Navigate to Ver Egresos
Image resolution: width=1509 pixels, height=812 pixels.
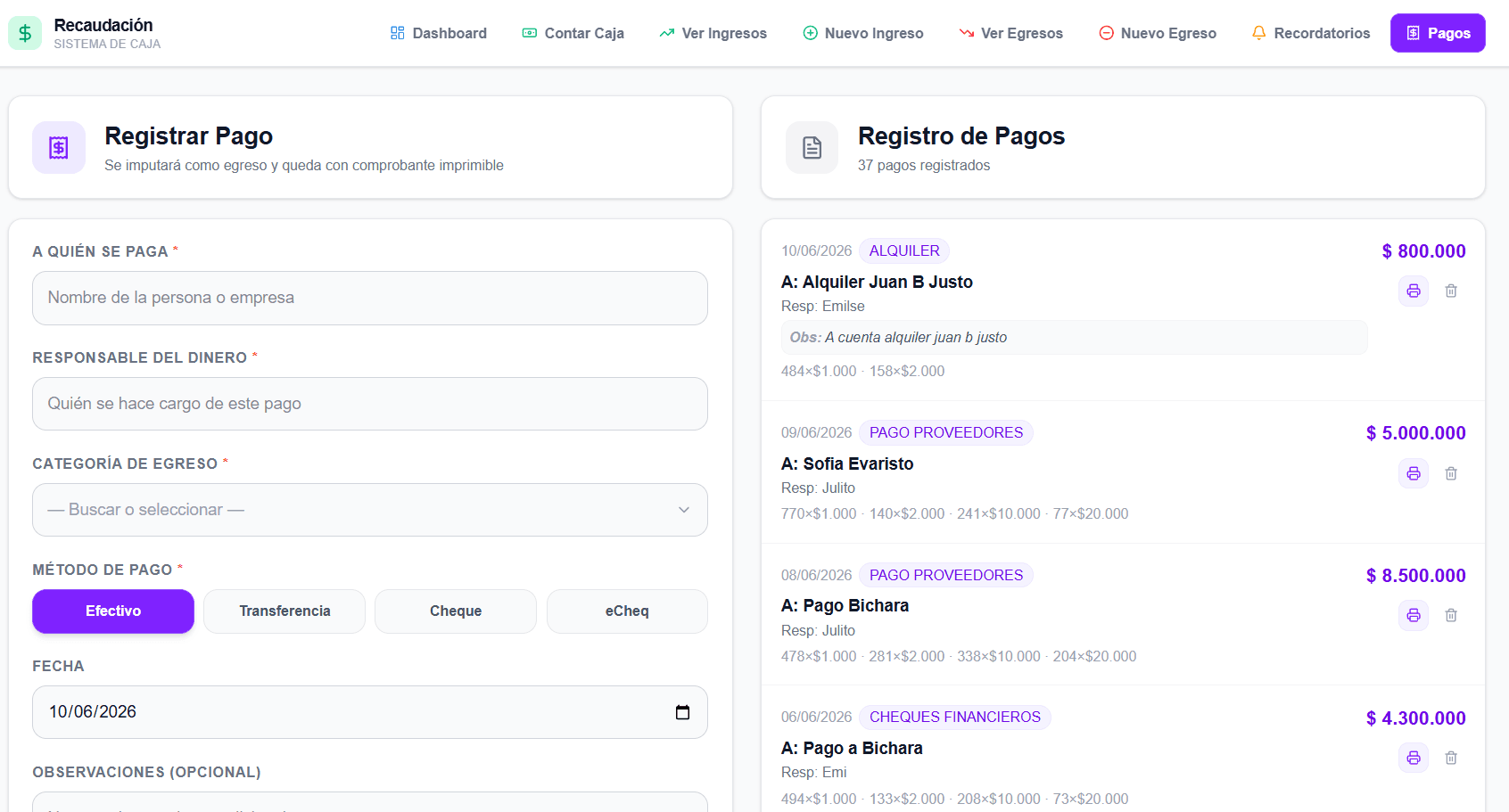pyautogui.click(x=1011, y=33)
